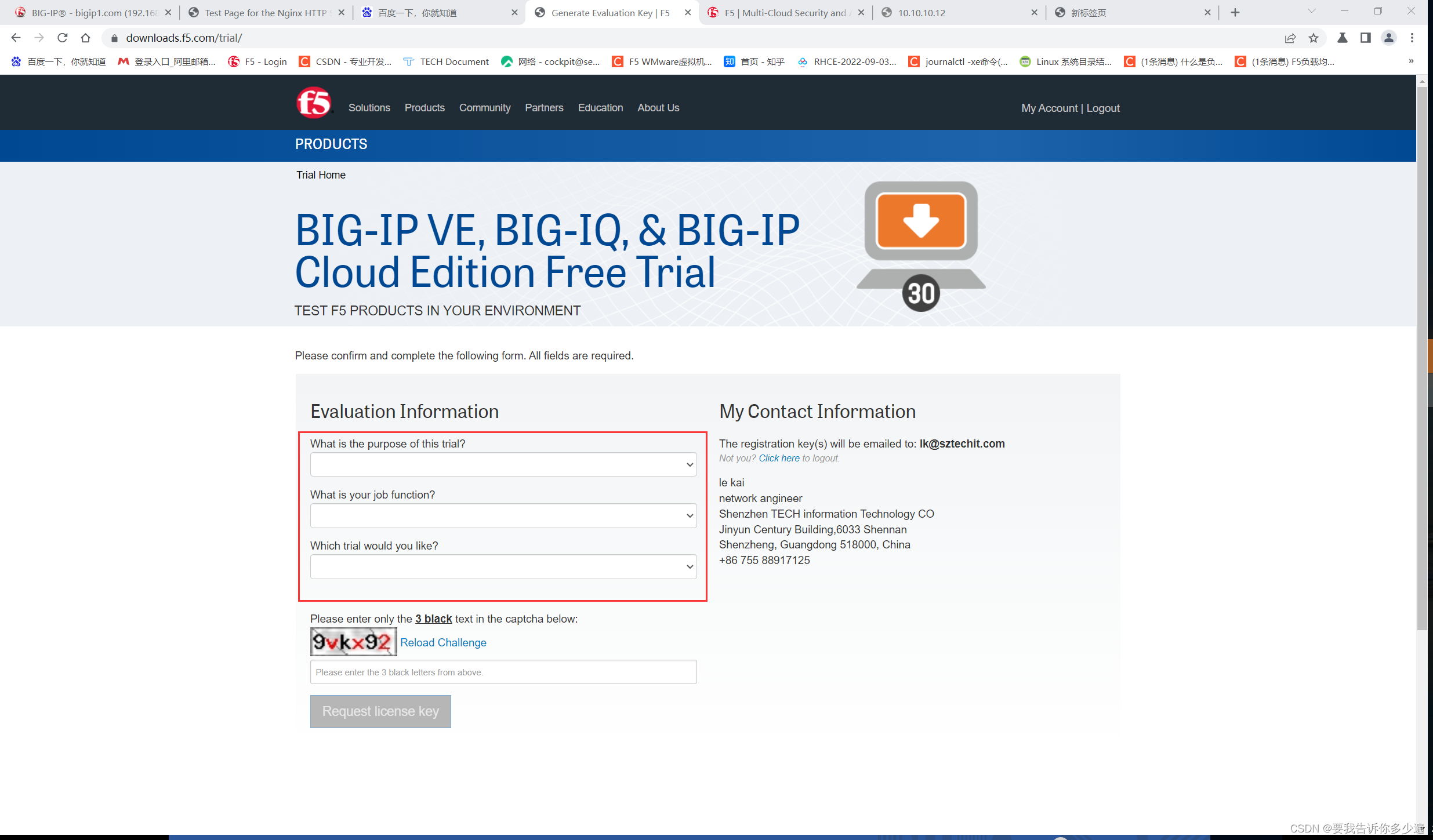1433x840 pixels.
Task: Click the Trial Home breadcrumb
Action: tap(321, 175)
